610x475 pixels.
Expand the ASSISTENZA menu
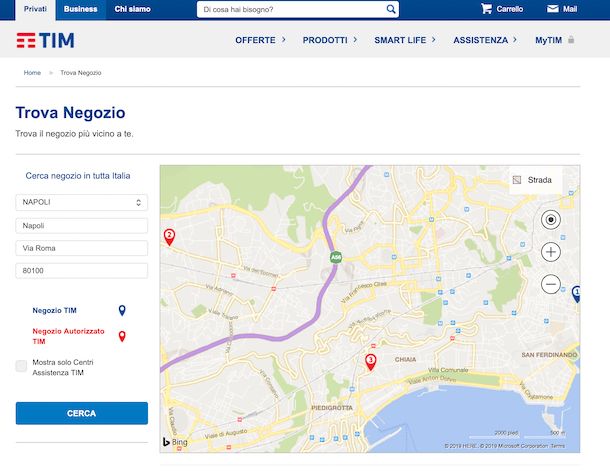tap(485, 40)
